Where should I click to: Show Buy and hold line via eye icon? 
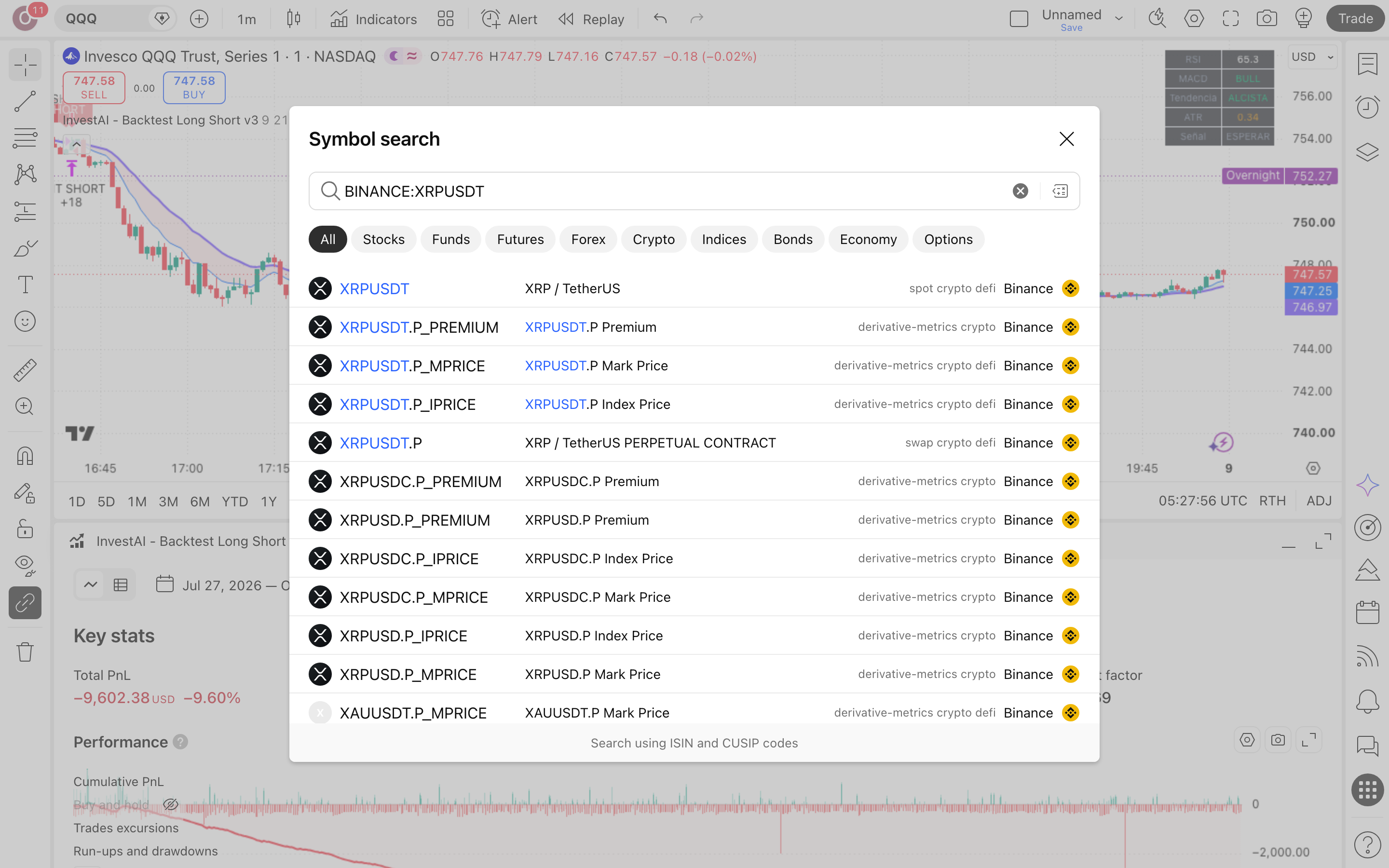click(170, 804)
